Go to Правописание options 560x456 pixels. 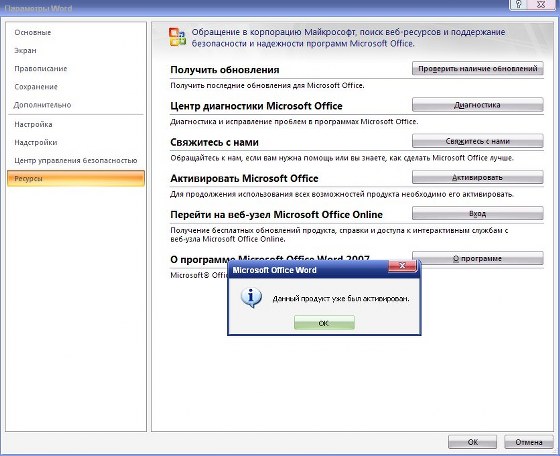coord(41,69)
